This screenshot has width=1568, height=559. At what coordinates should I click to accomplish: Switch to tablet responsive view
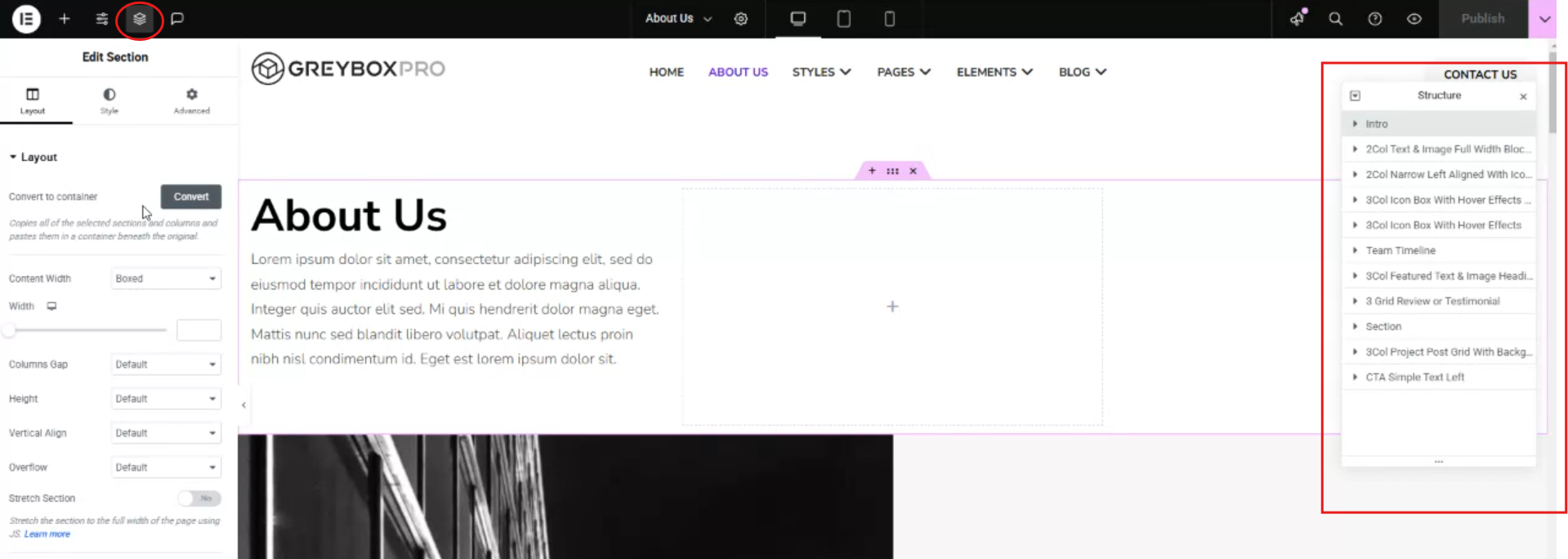click(844, 19)
